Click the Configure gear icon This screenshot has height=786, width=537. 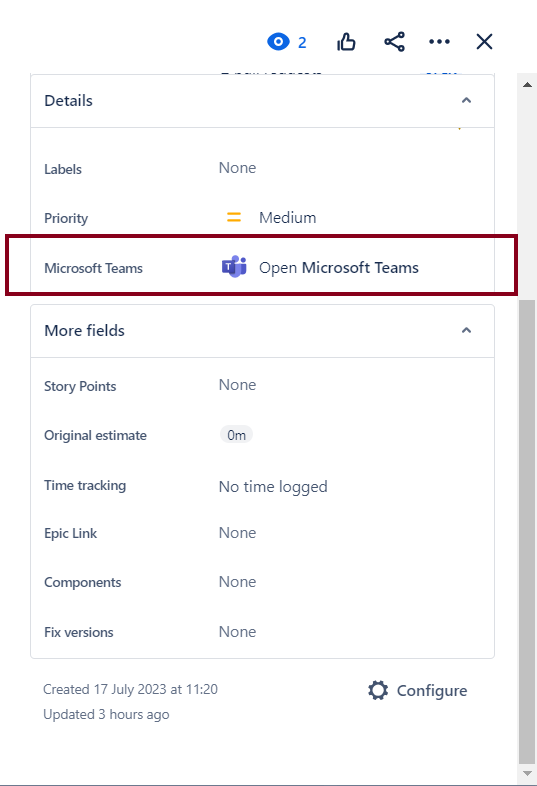378,690
